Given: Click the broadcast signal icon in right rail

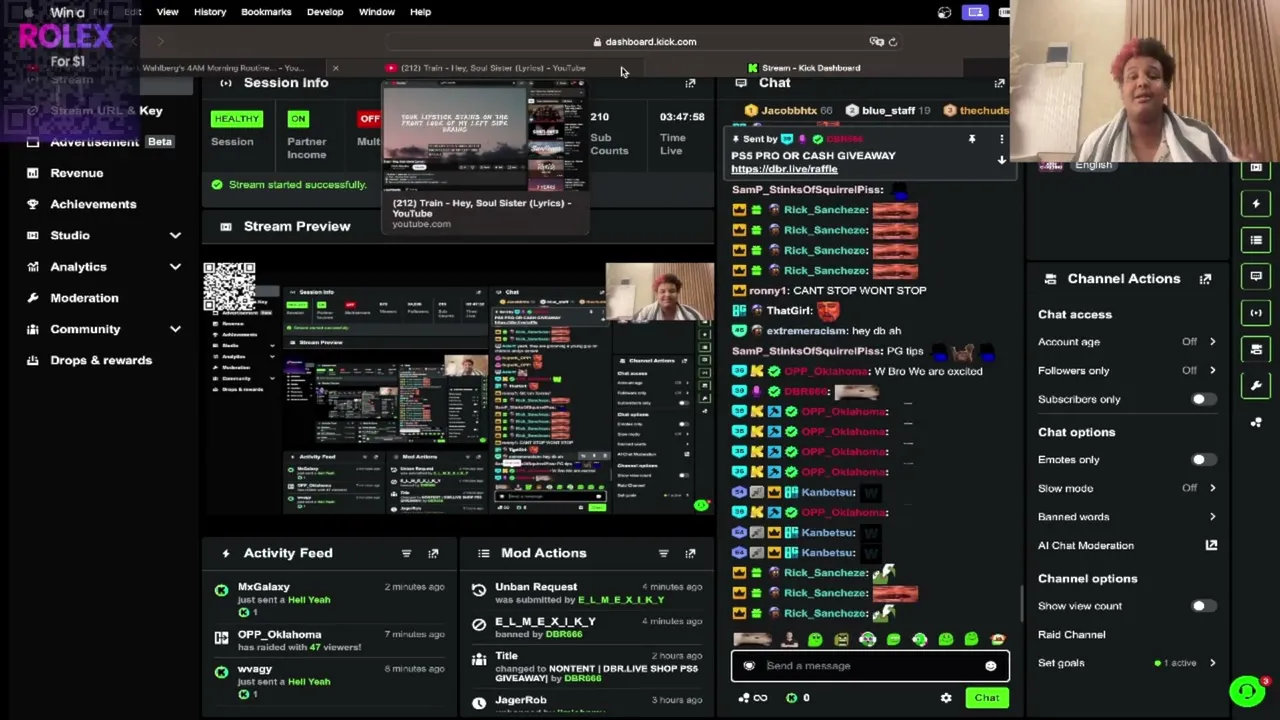Looking at the screenshot, I should click(x=1256, y=312).
